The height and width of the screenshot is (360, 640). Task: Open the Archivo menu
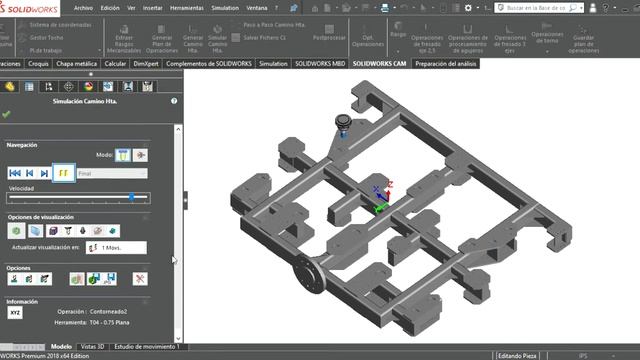pos(83,8)
